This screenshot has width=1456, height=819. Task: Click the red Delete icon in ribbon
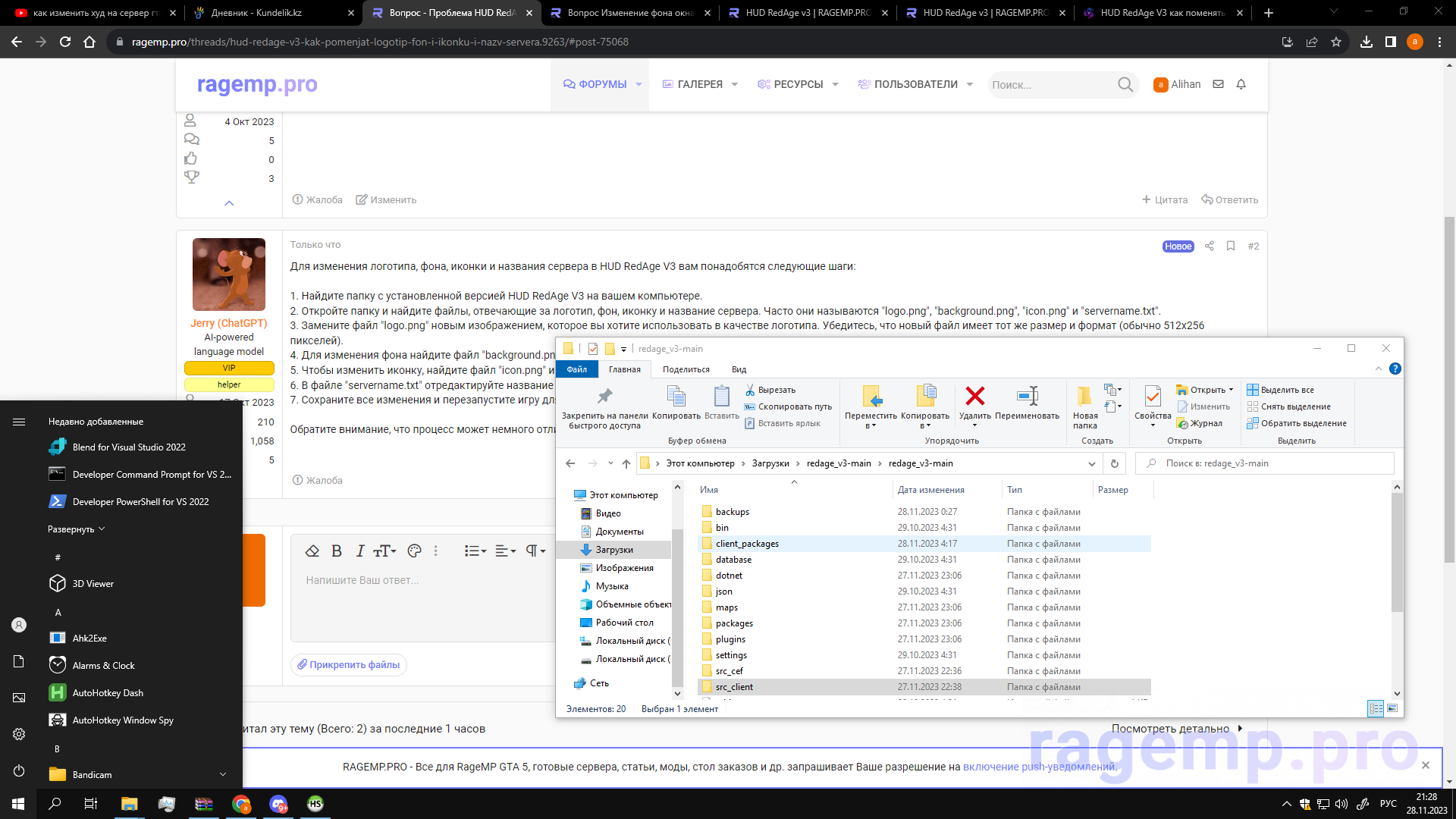tap(974, 396)
